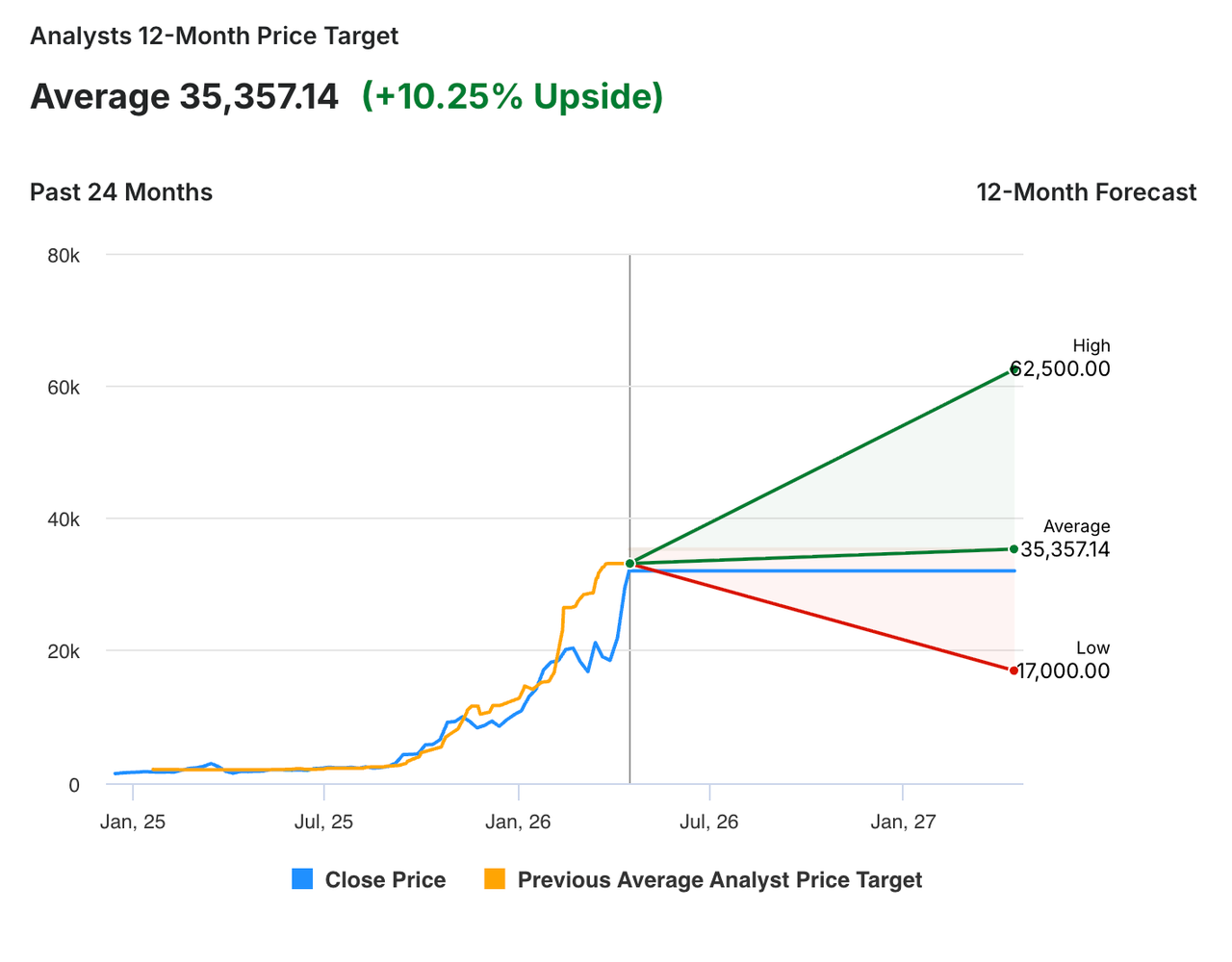
Task: Click the Jul, 25 axis label
Action: point(323,823)
